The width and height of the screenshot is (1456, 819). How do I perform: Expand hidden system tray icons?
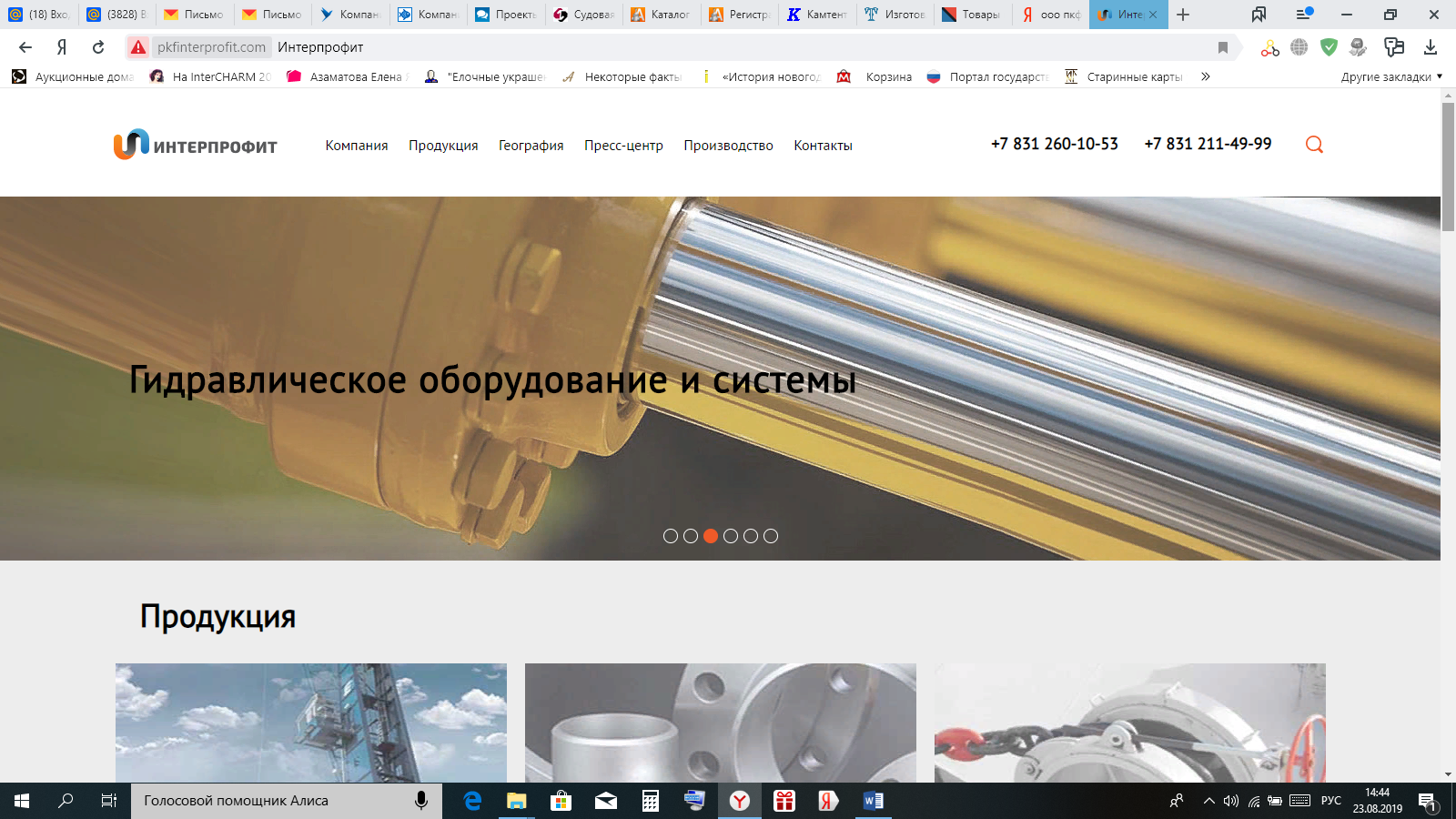click(x=1208, y=801)
